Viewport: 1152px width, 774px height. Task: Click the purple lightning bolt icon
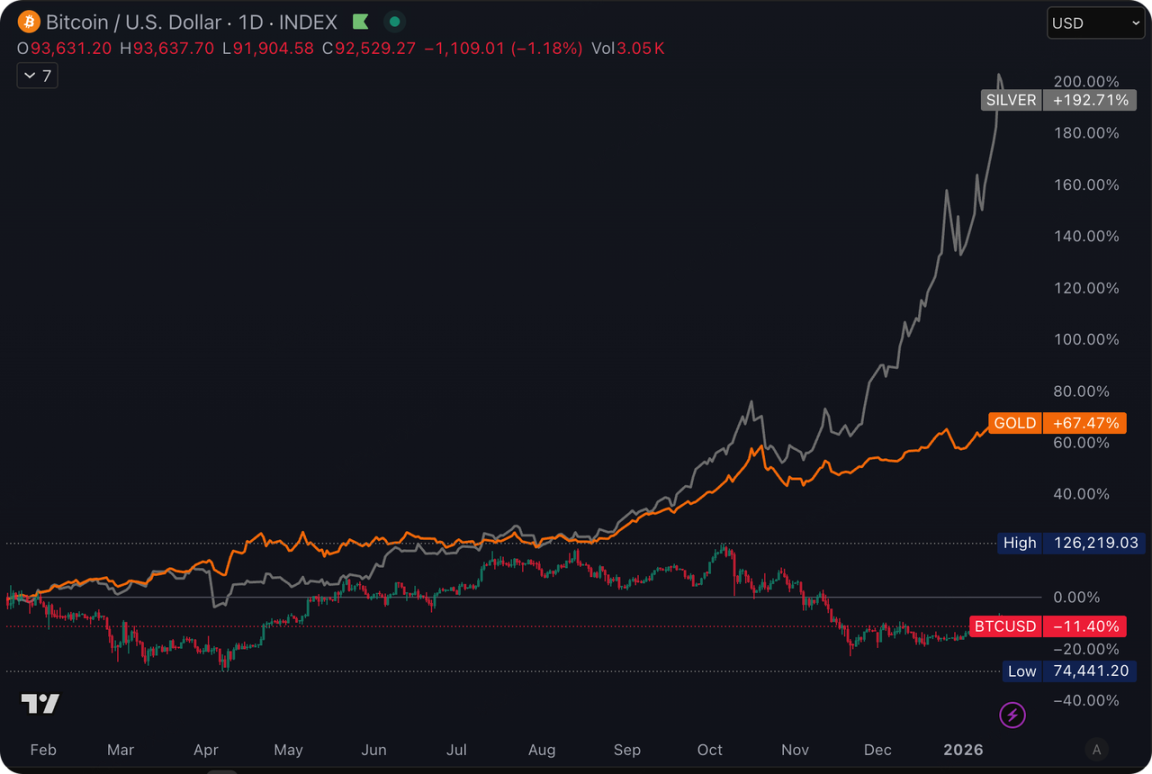[1012, 714]
